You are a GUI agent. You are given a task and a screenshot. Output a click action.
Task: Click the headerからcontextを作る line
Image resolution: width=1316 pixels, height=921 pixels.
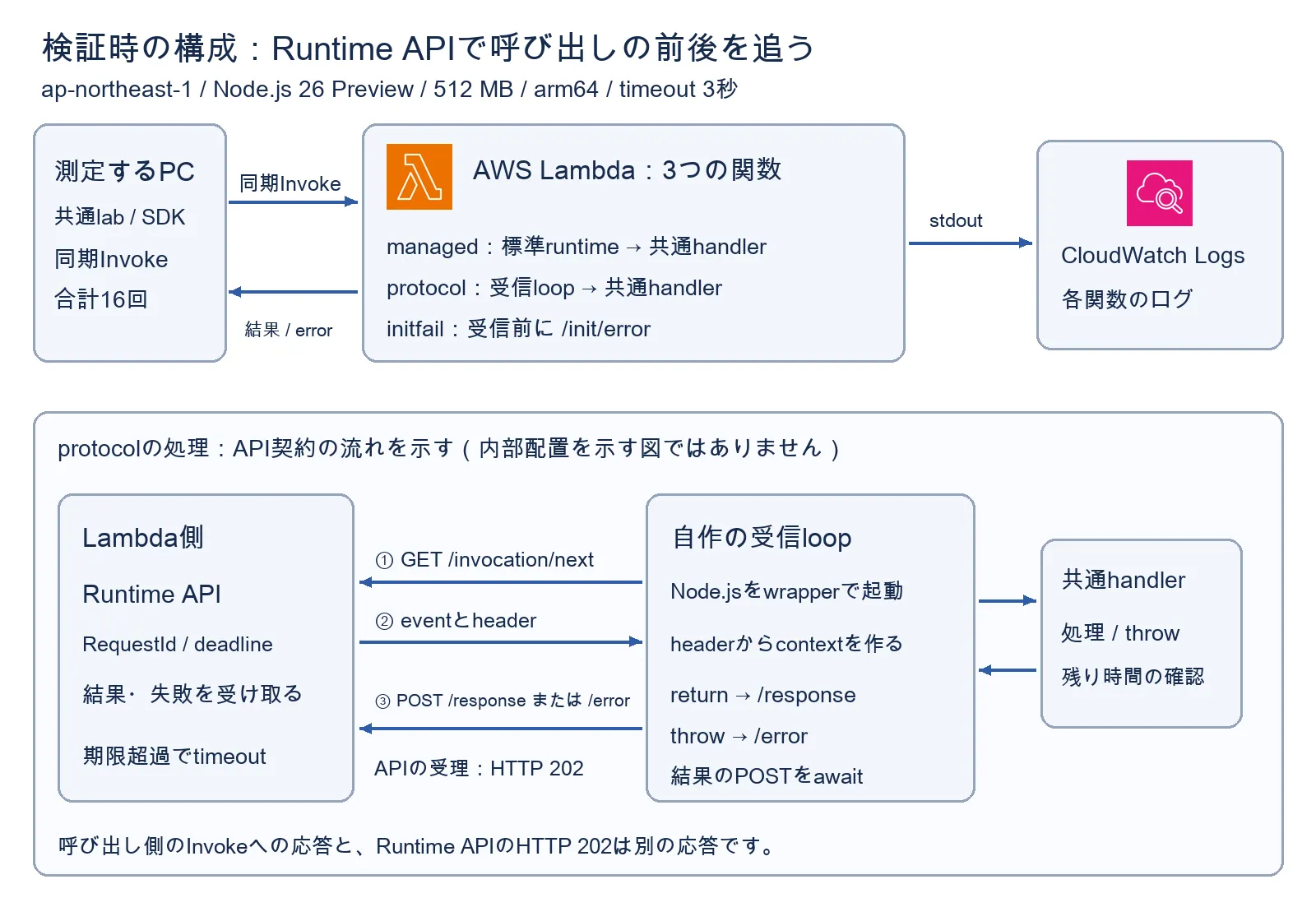[x=787, y=644]
